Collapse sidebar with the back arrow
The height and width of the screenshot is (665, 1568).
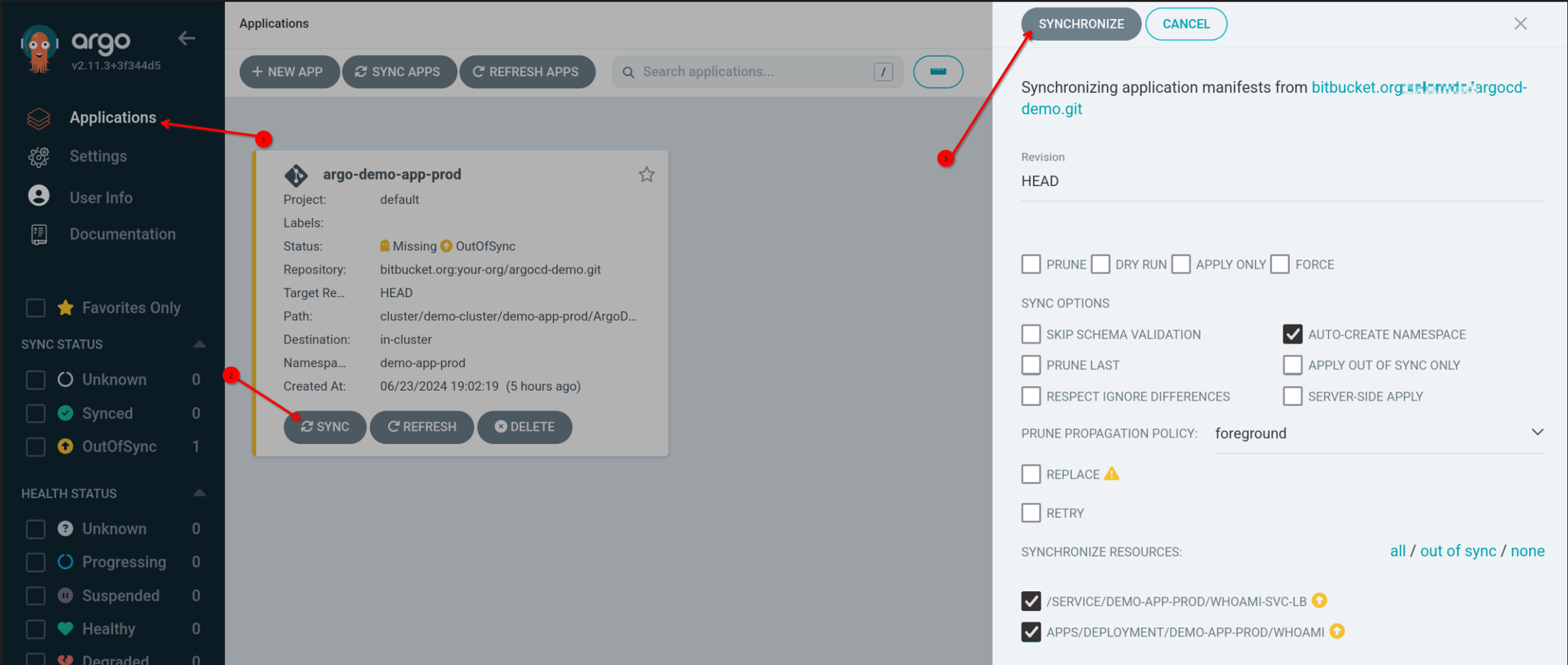(x=186, y=38)
